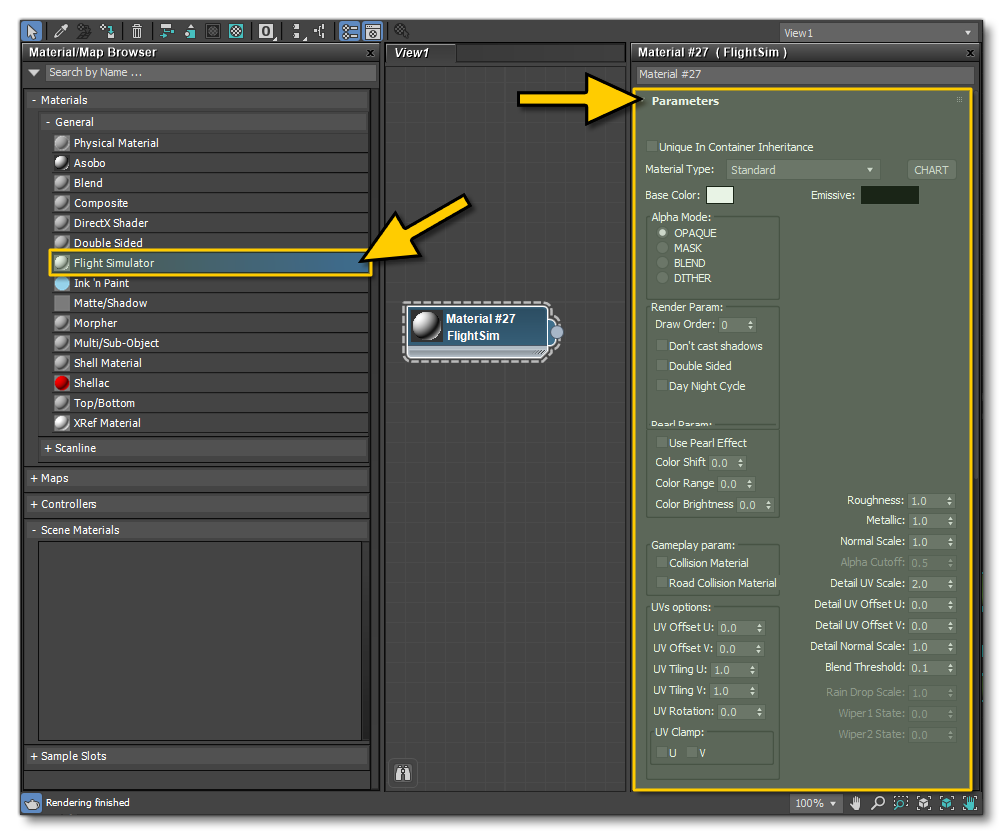Select the OPAQUE alpha mode
Screen dimensions: 1003x835
tap(661, 232)
